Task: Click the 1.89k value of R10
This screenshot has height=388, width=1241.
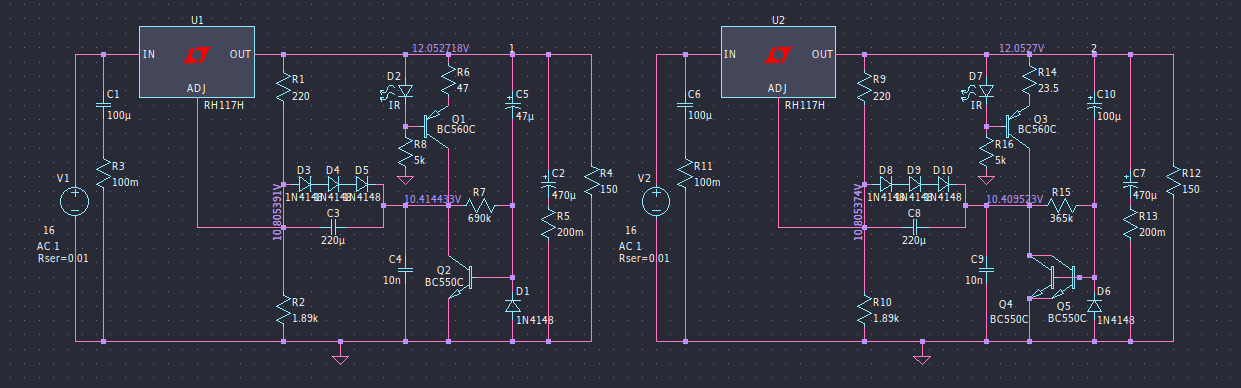Action: [x=886, y=318]
